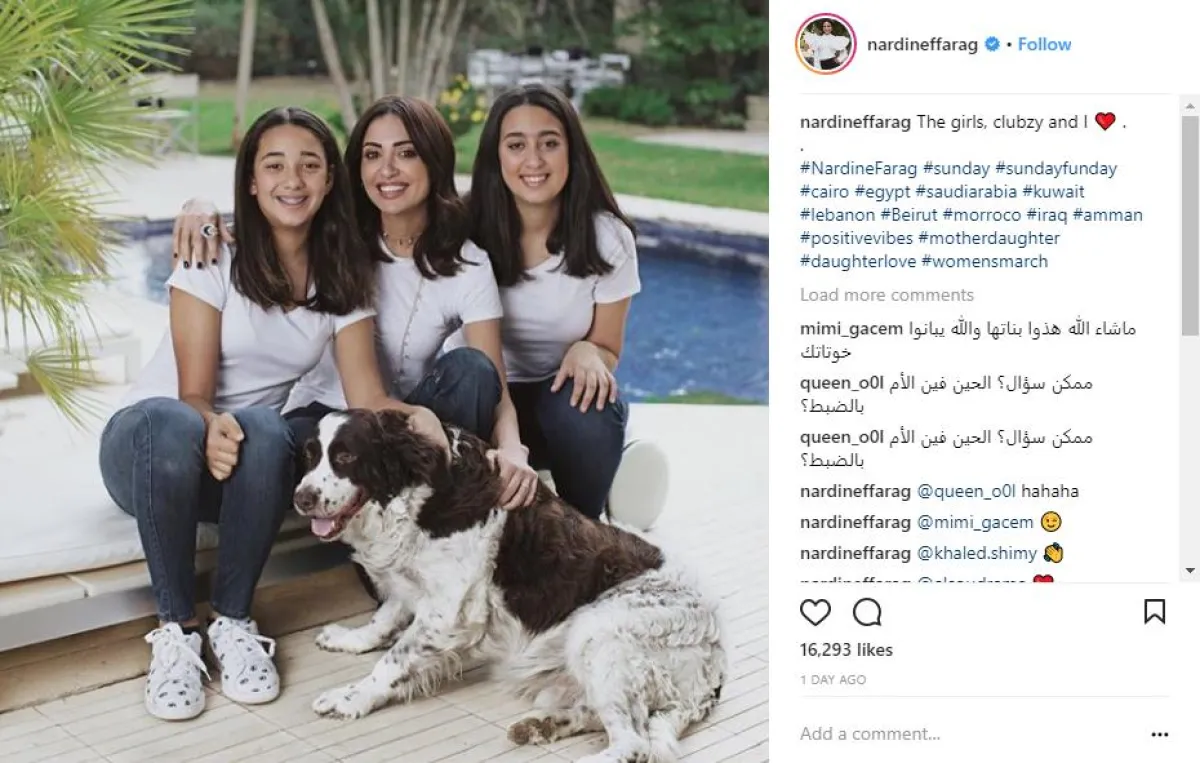
Task: Like the post with the heart icon
Action: 816,612
